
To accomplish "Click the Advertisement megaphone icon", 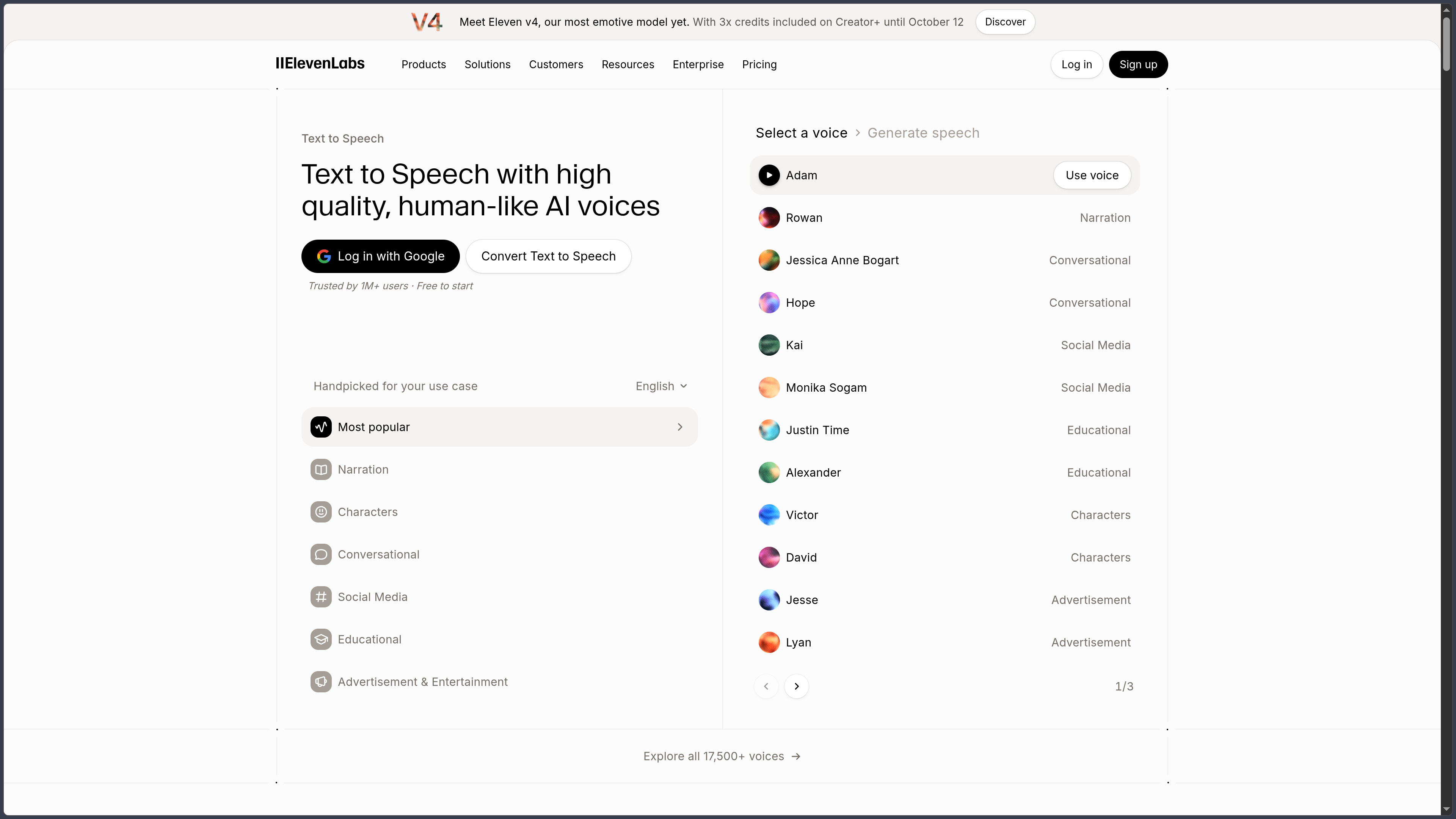I will [321, 681].
